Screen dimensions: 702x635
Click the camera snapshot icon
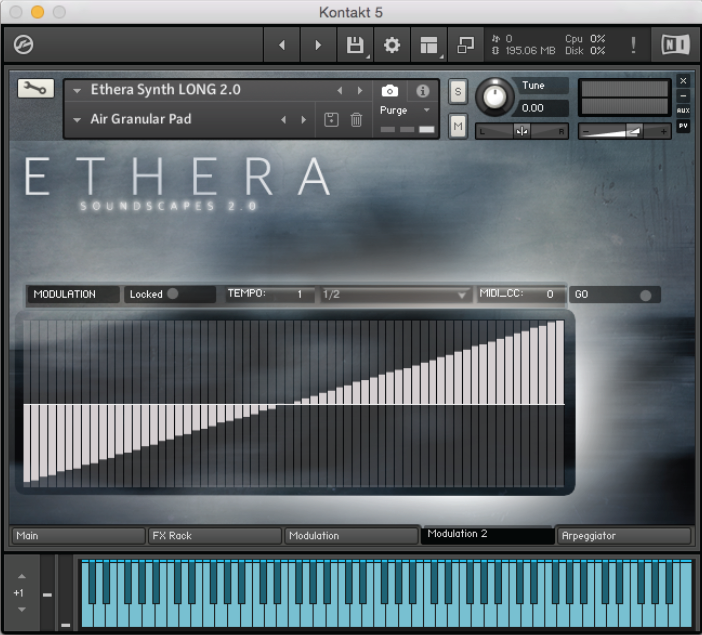(x=390, y=91)
